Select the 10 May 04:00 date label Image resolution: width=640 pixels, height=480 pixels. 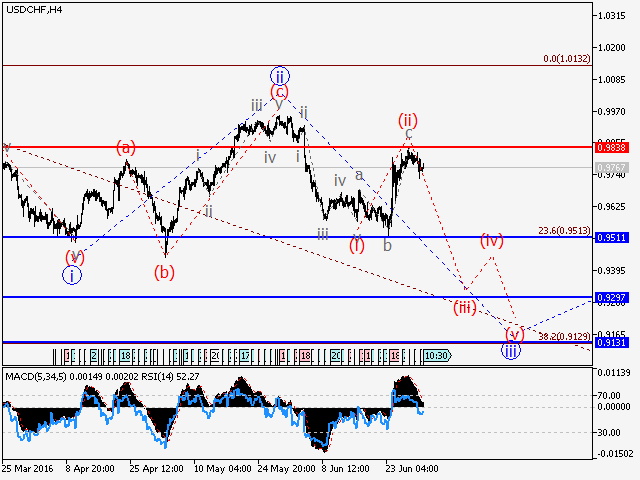coord(222,468)
